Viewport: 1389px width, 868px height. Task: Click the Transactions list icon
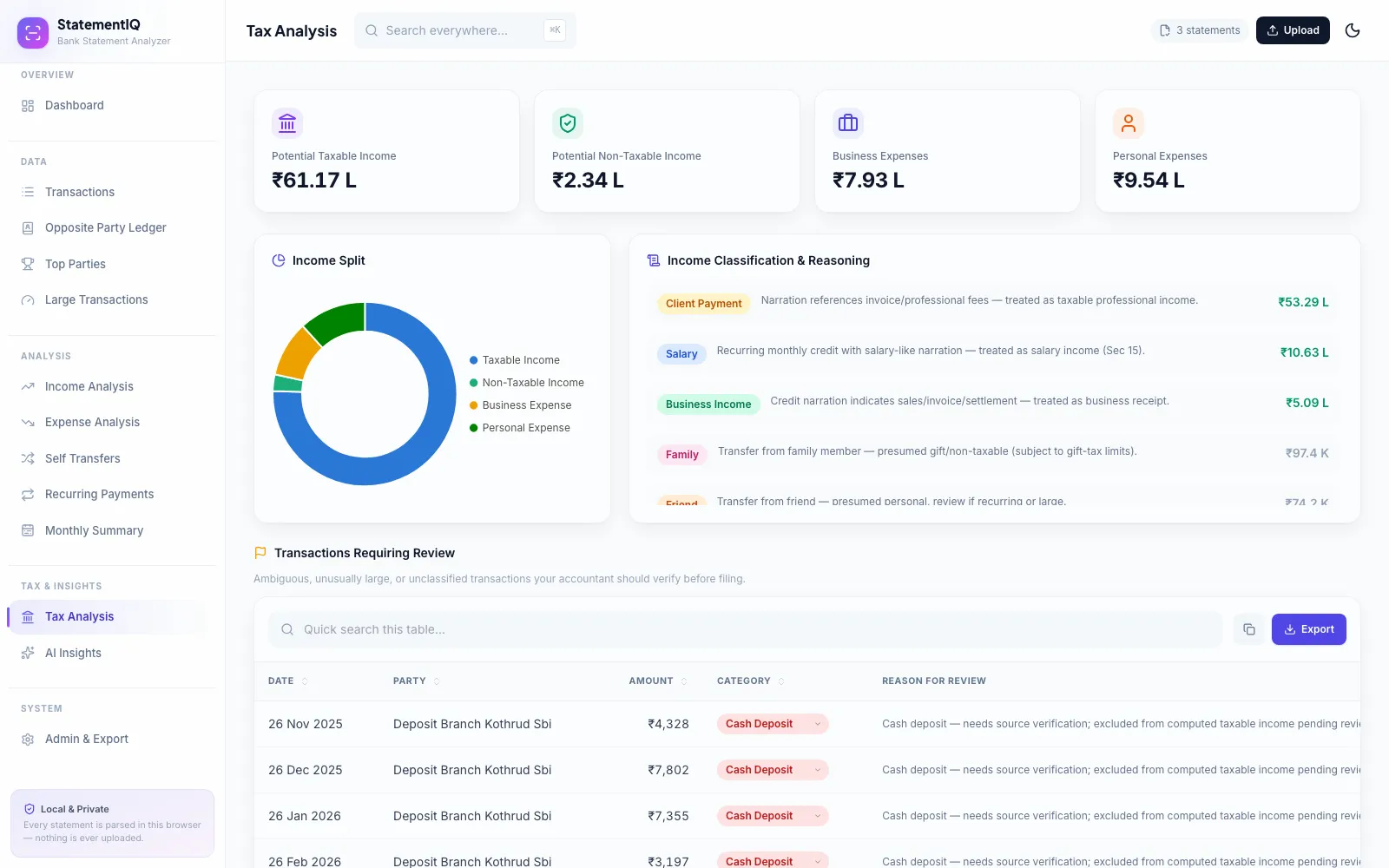point(28,192)
